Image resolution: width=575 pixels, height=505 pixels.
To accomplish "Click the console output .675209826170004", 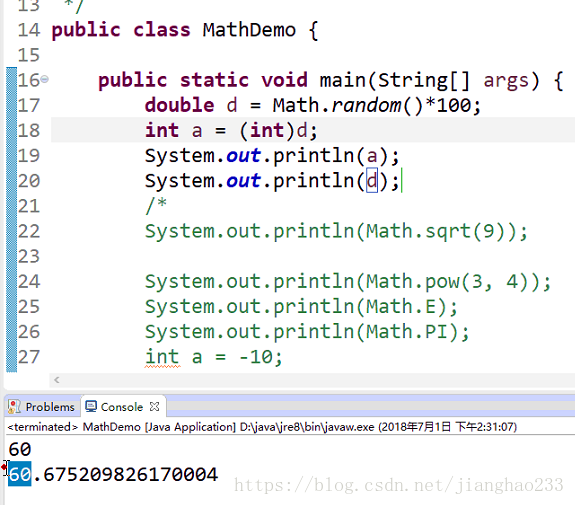I will [x=125, y=475].
